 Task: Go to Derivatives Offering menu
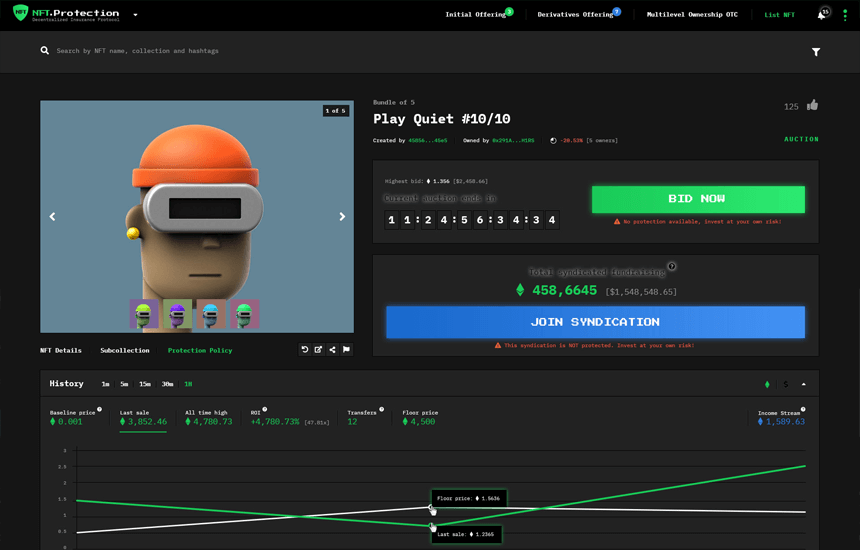[x=575, y=15]
